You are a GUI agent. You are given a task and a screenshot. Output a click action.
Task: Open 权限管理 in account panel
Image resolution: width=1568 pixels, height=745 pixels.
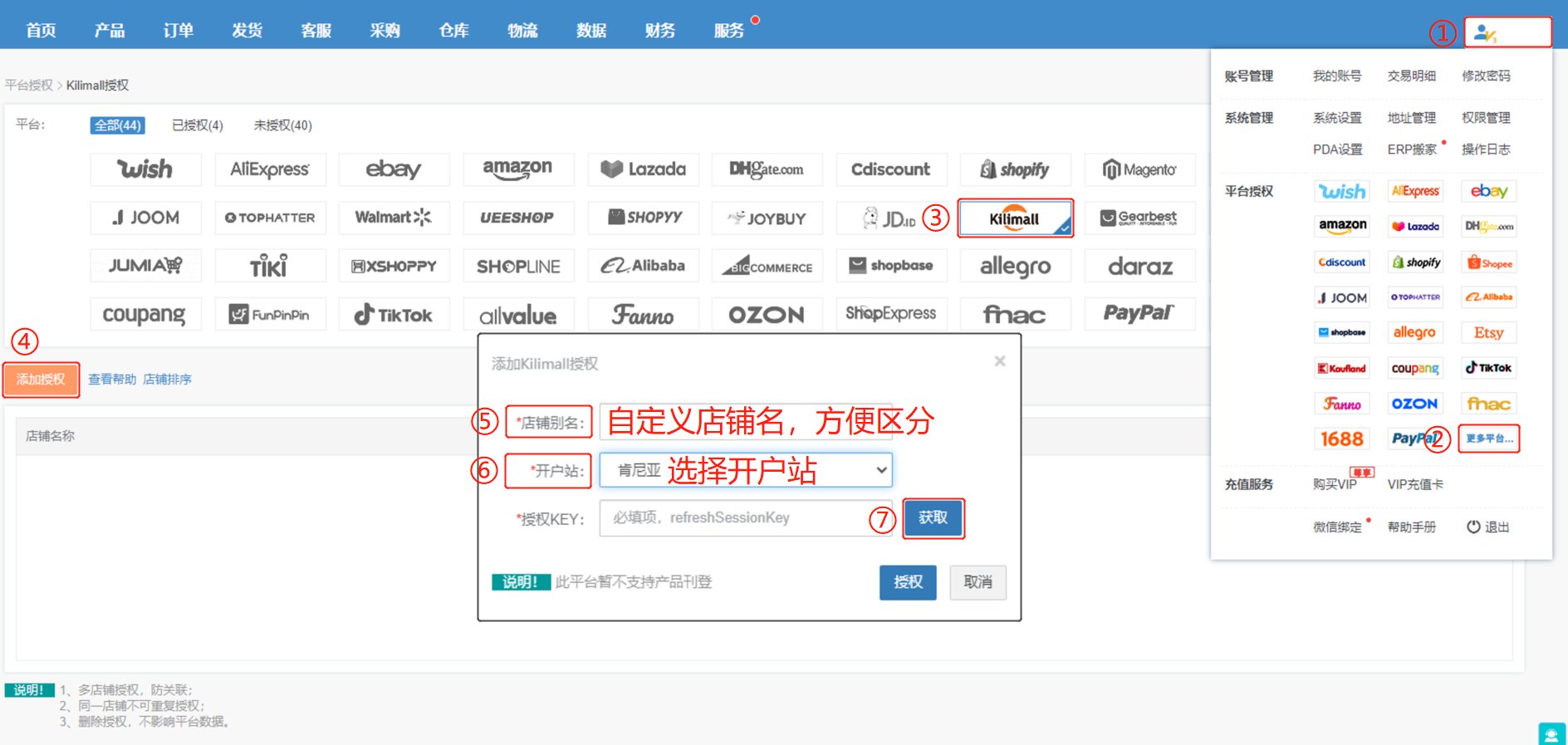1486,118
